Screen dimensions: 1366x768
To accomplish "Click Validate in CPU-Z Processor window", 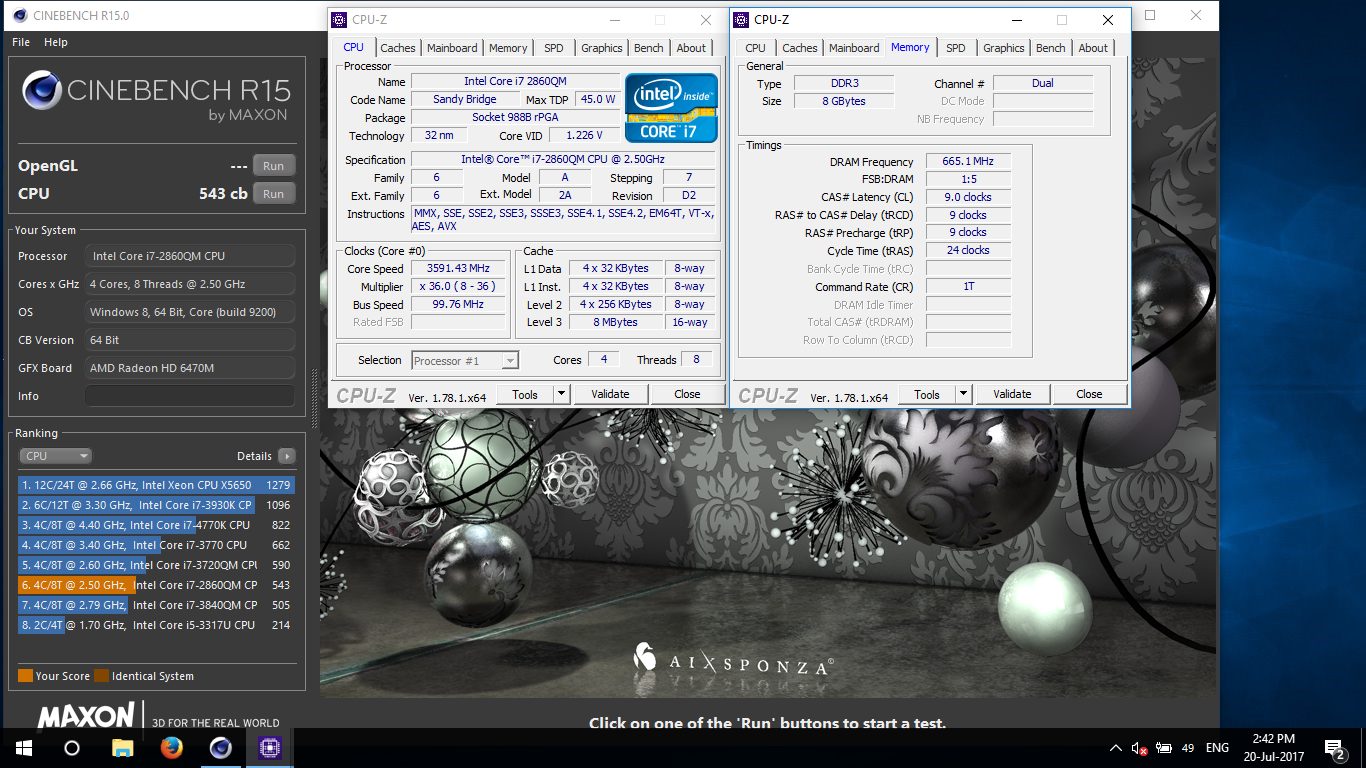I will click(x=610, y=394).
